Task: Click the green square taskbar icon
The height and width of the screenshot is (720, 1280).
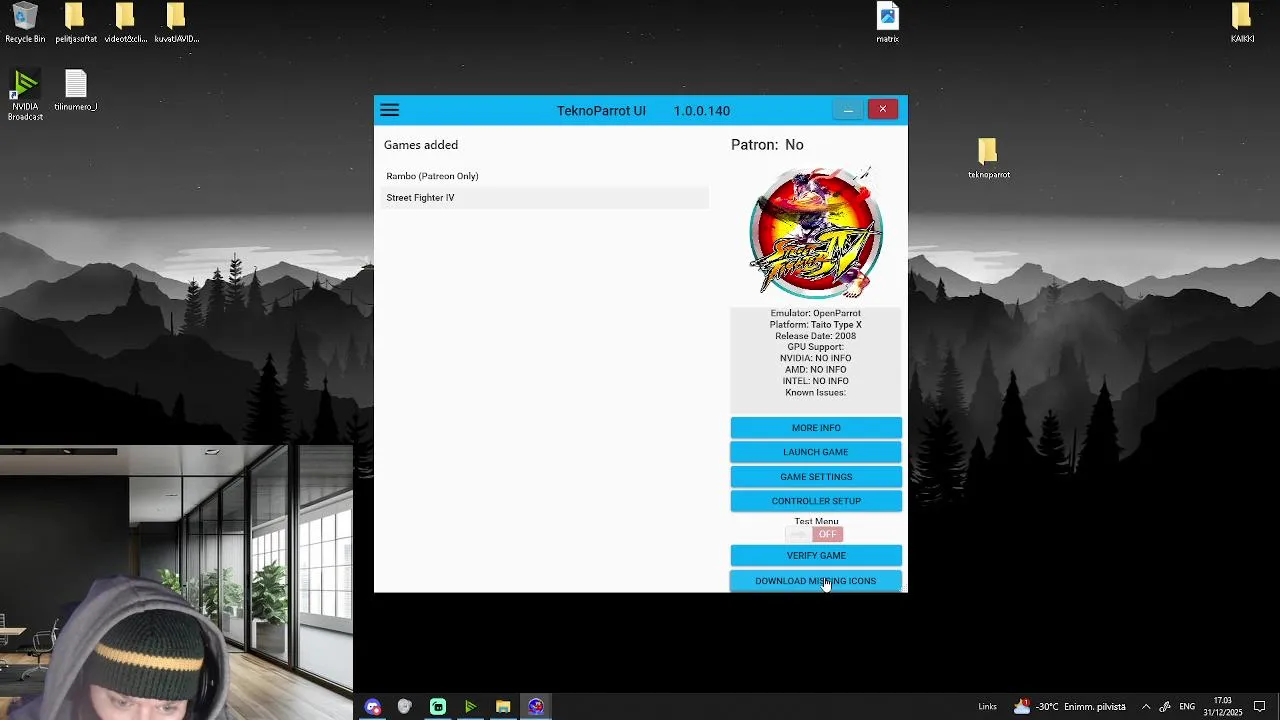Action: [438, 707]
